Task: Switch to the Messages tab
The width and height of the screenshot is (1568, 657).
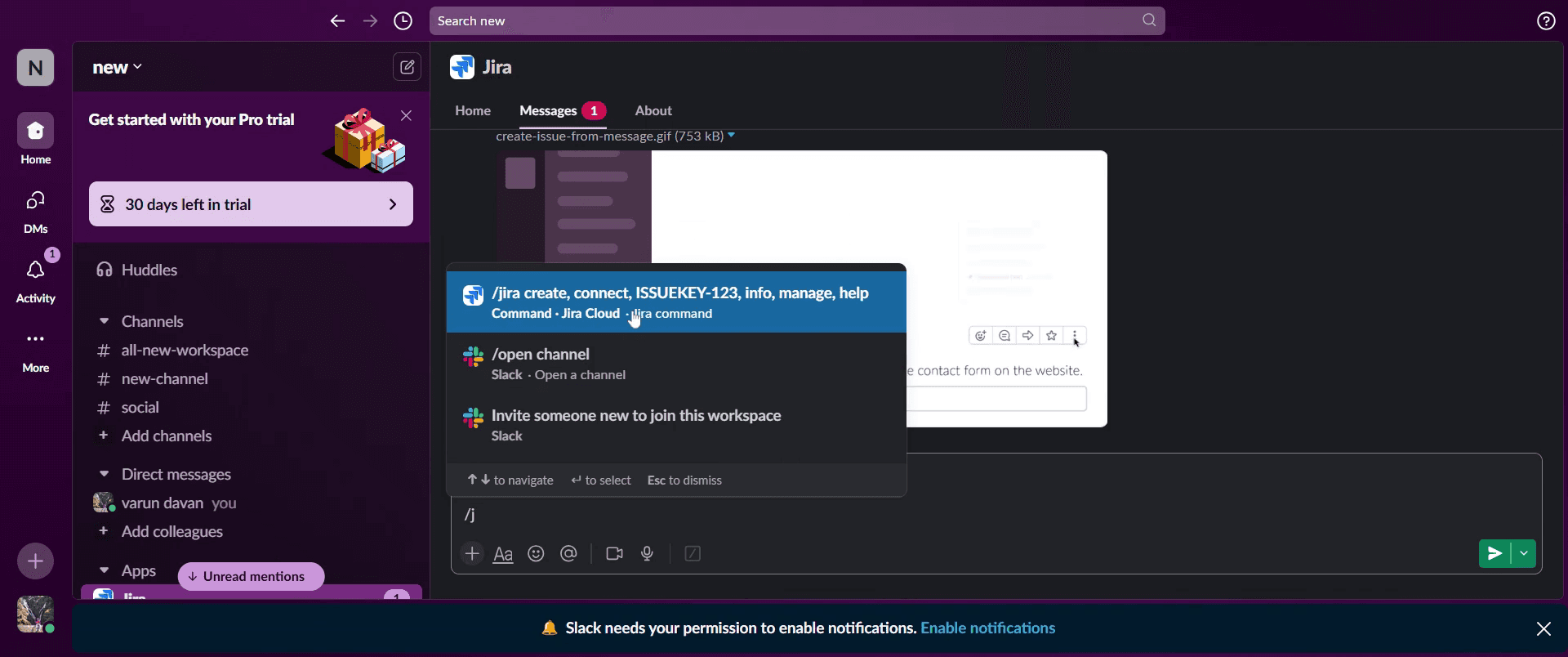Action: (563, 110)
